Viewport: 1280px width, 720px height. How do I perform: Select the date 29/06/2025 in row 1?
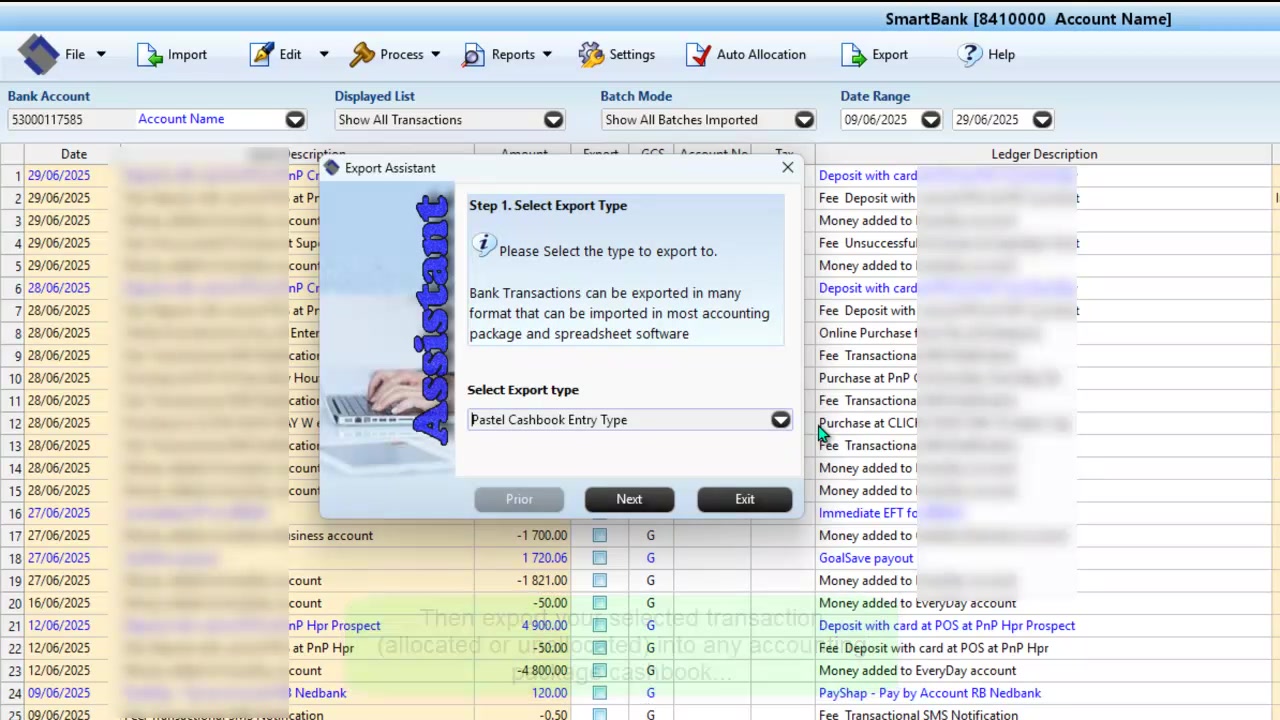pyautogui.click(x=59, y=176)
